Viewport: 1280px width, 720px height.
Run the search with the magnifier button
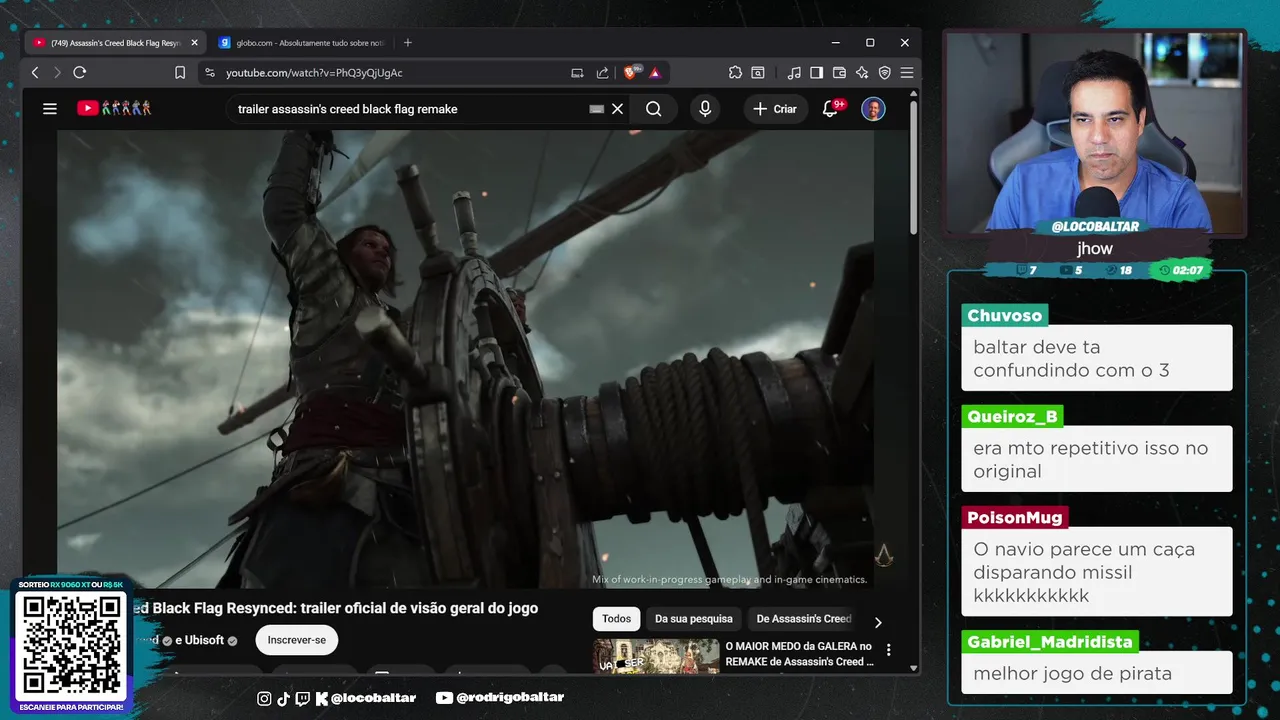pyautogui.click(x=654, y=109)
